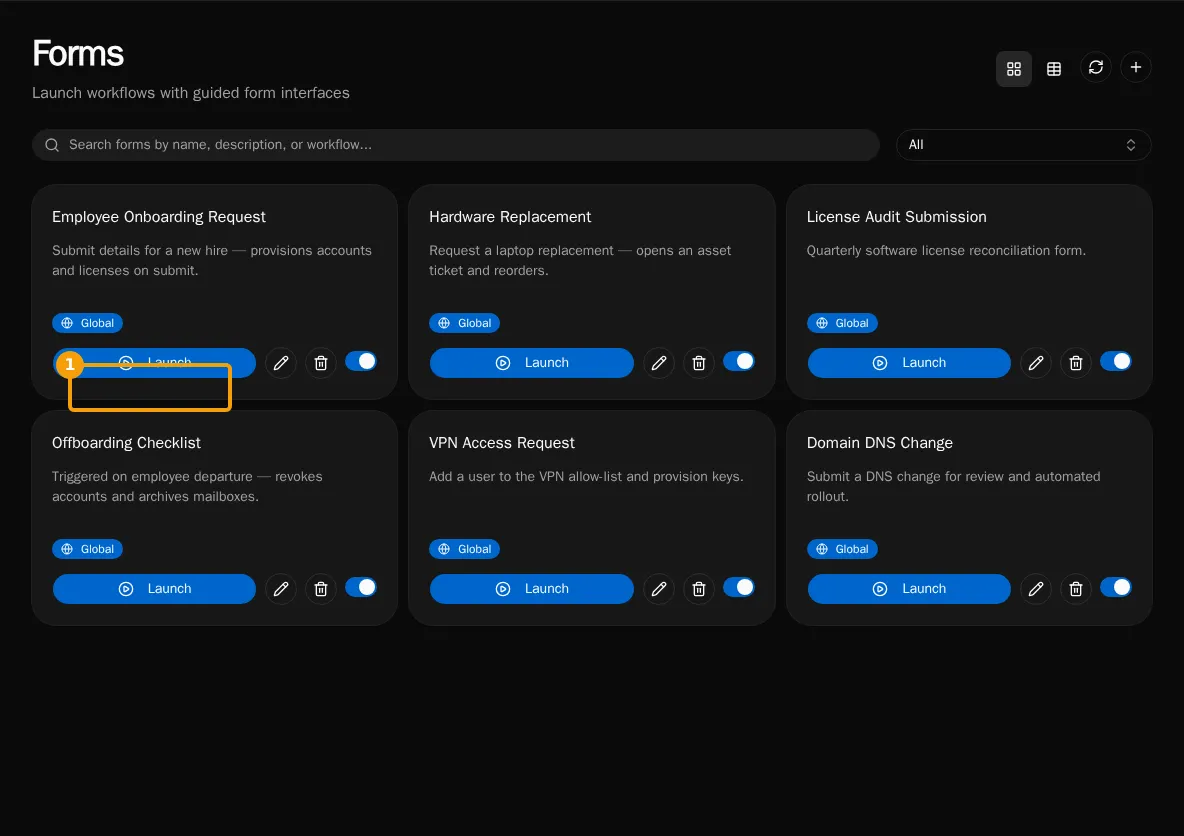Screen dimensions: 1184x836
Task: Toggle off the Hardware Replacement form
Action: pyautogui.click(x=738, y=361)
